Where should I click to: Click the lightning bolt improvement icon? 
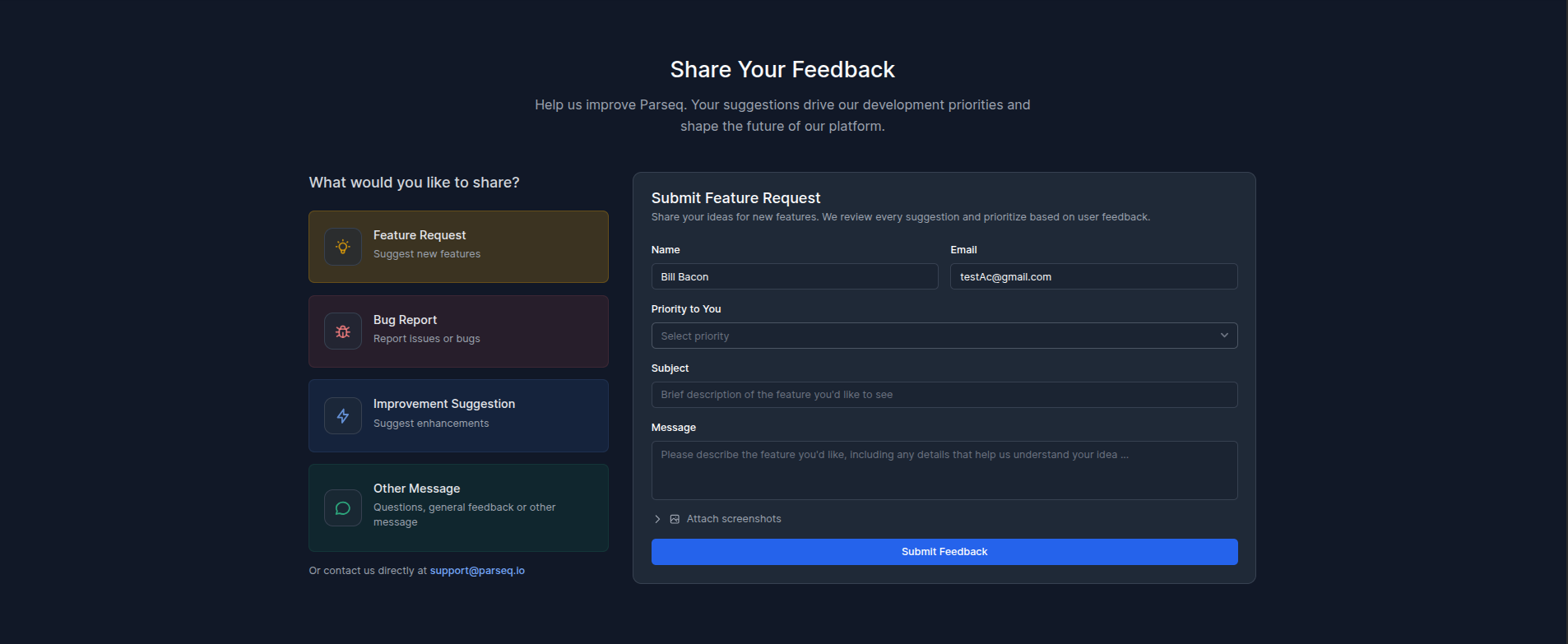coord(343,416)
